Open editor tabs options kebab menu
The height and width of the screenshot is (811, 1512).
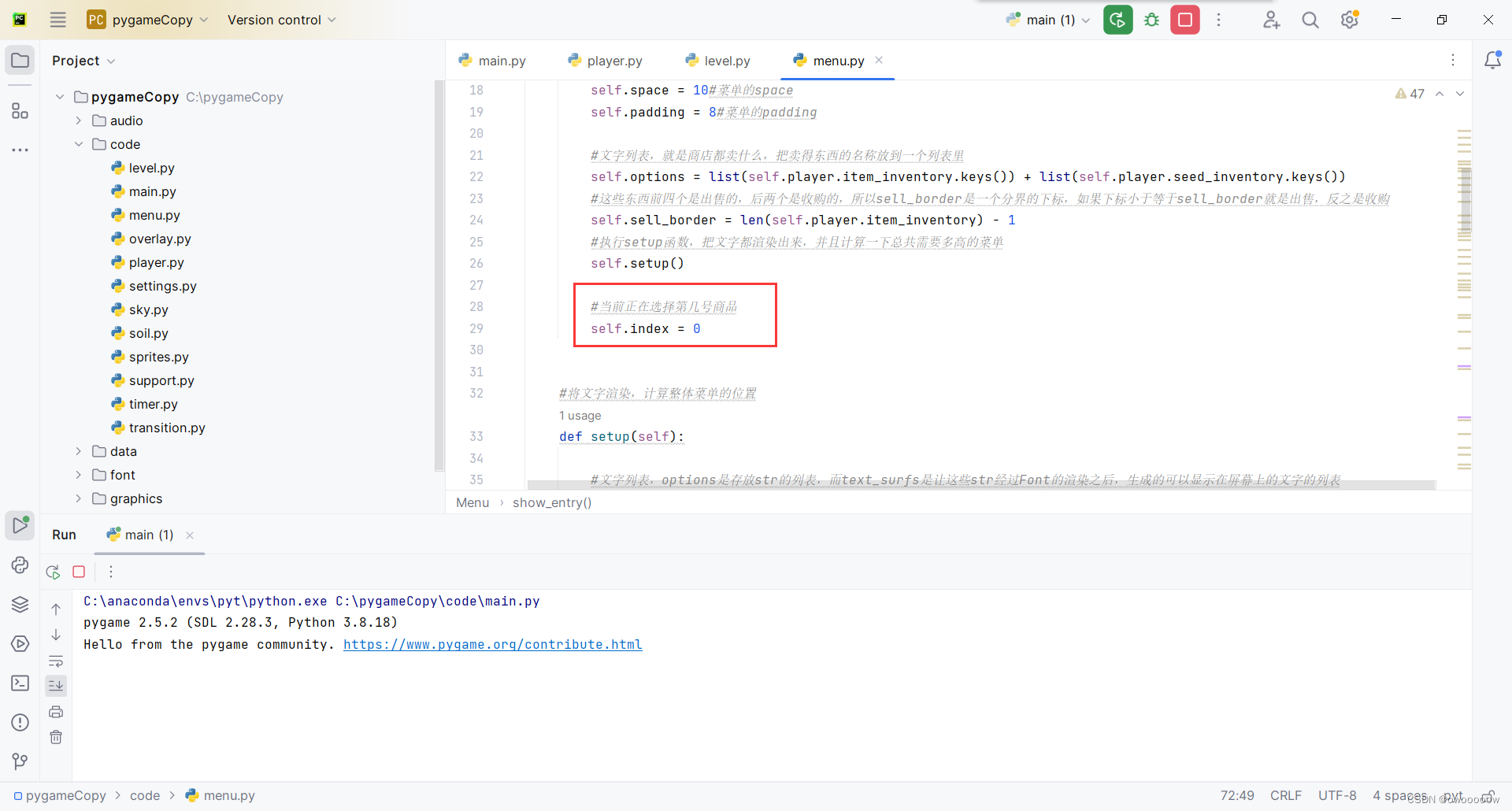(1453, 60)
